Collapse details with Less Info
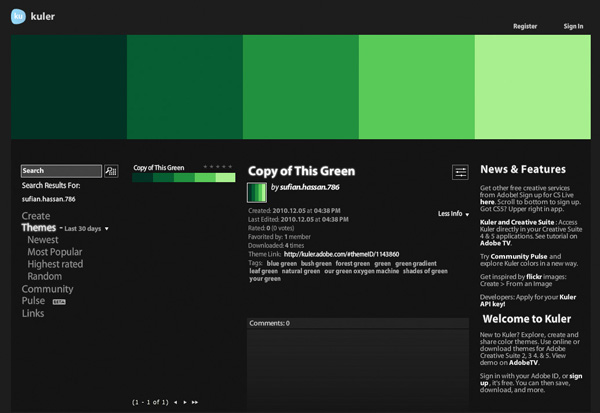The height and width of the screenshot is (413, 600). click(453, 214)
